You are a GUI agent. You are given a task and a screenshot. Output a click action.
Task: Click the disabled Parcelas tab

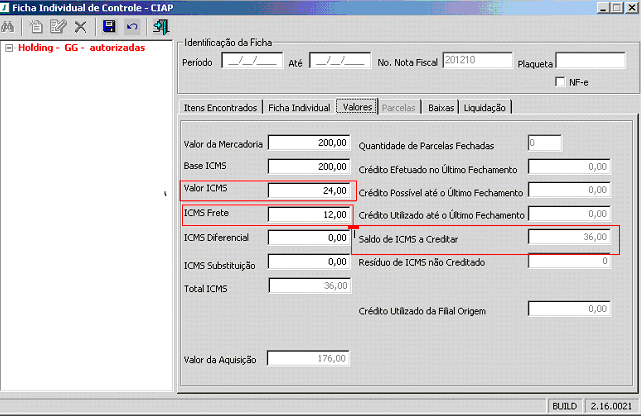click(399, 108)
